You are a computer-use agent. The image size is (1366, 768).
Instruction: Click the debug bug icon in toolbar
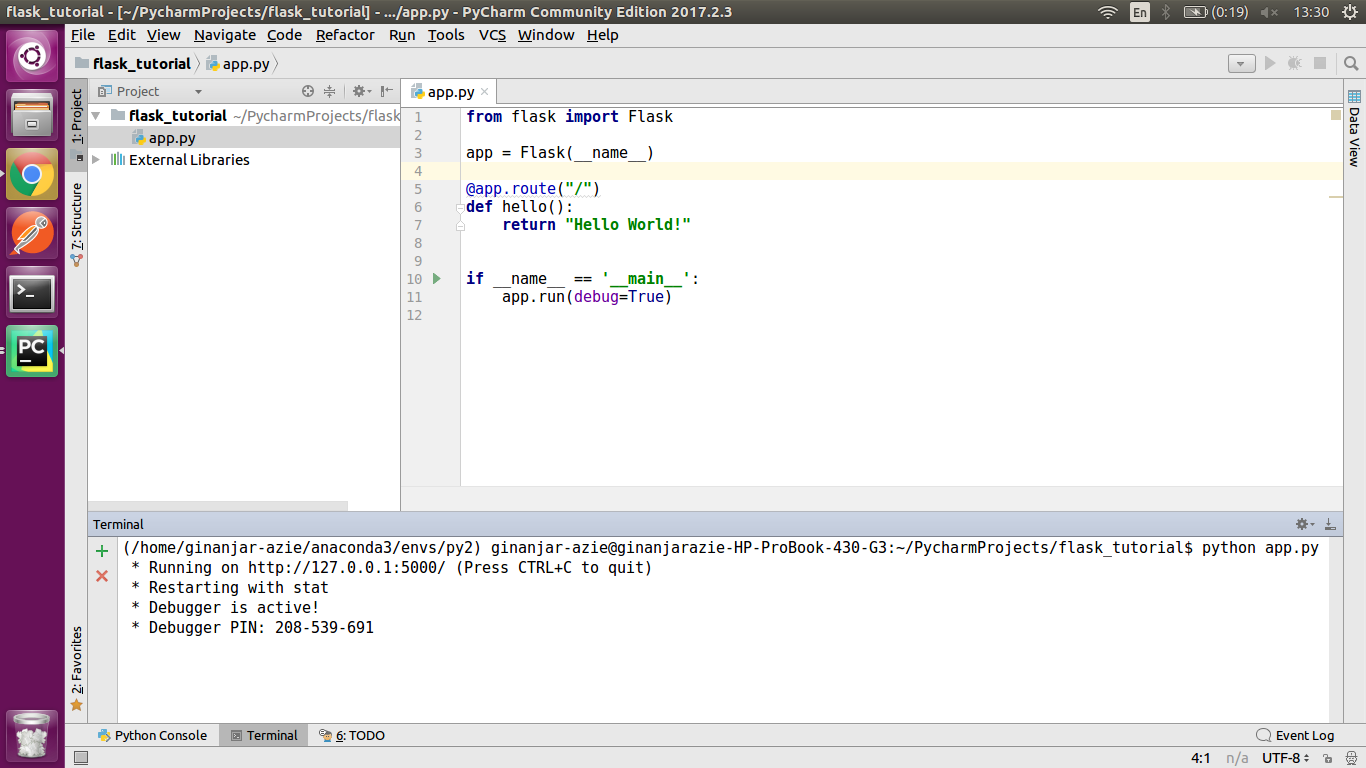[x=1294, y=63]
